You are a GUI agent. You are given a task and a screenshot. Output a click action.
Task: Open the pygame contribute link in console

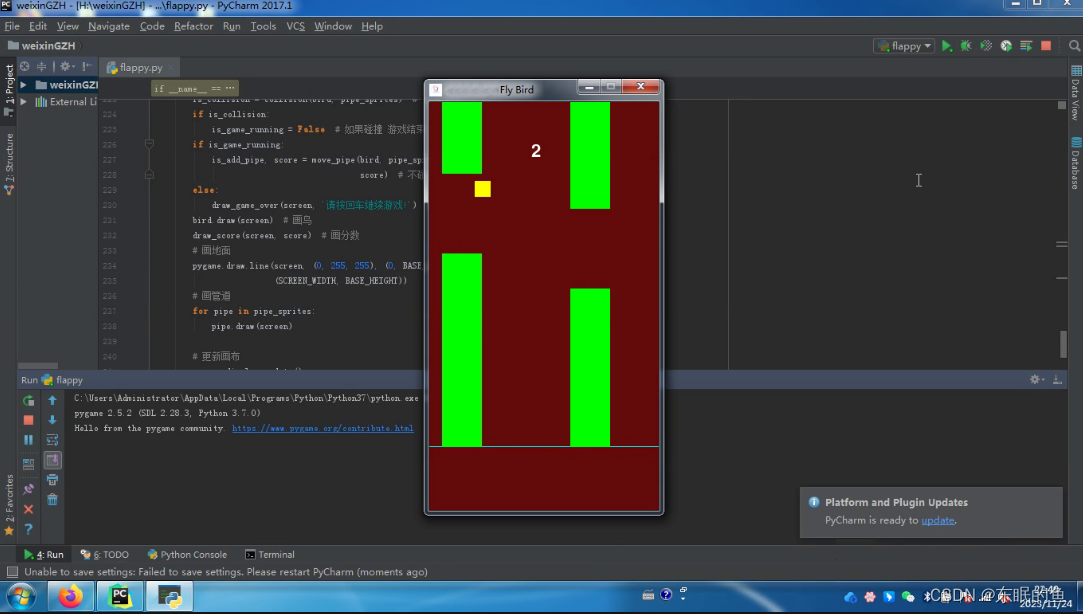coord(323,428)
